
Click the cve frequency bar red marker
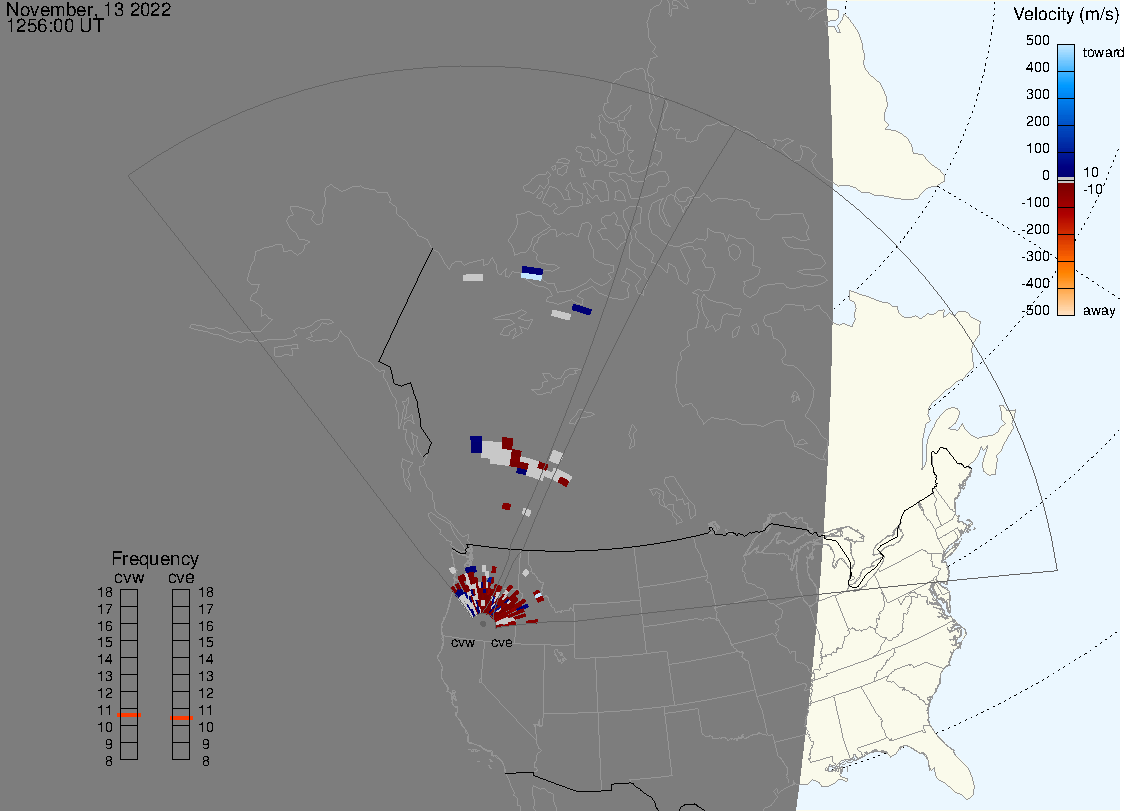(181, 718)
